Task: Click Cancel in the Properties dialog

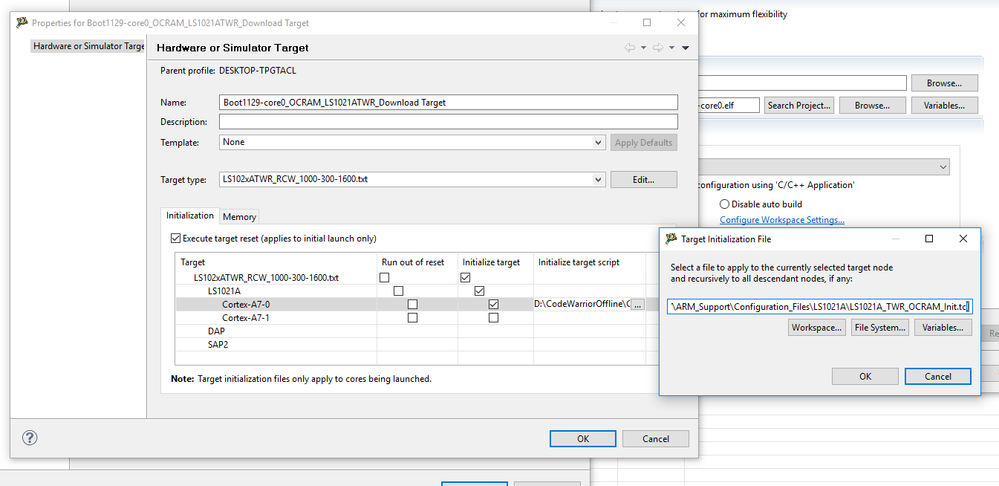Action: tap(656, 438)
